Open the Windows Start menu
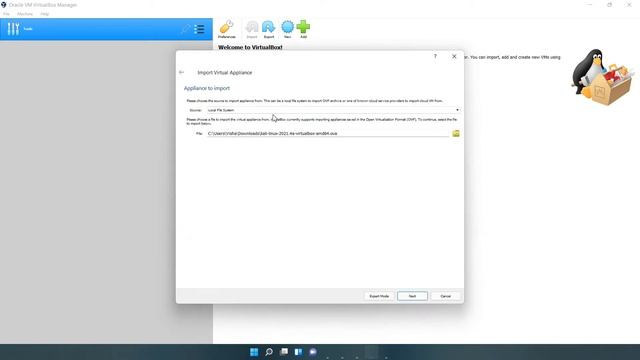Viewport: 640px width, 360px height. tap(254, 352)
